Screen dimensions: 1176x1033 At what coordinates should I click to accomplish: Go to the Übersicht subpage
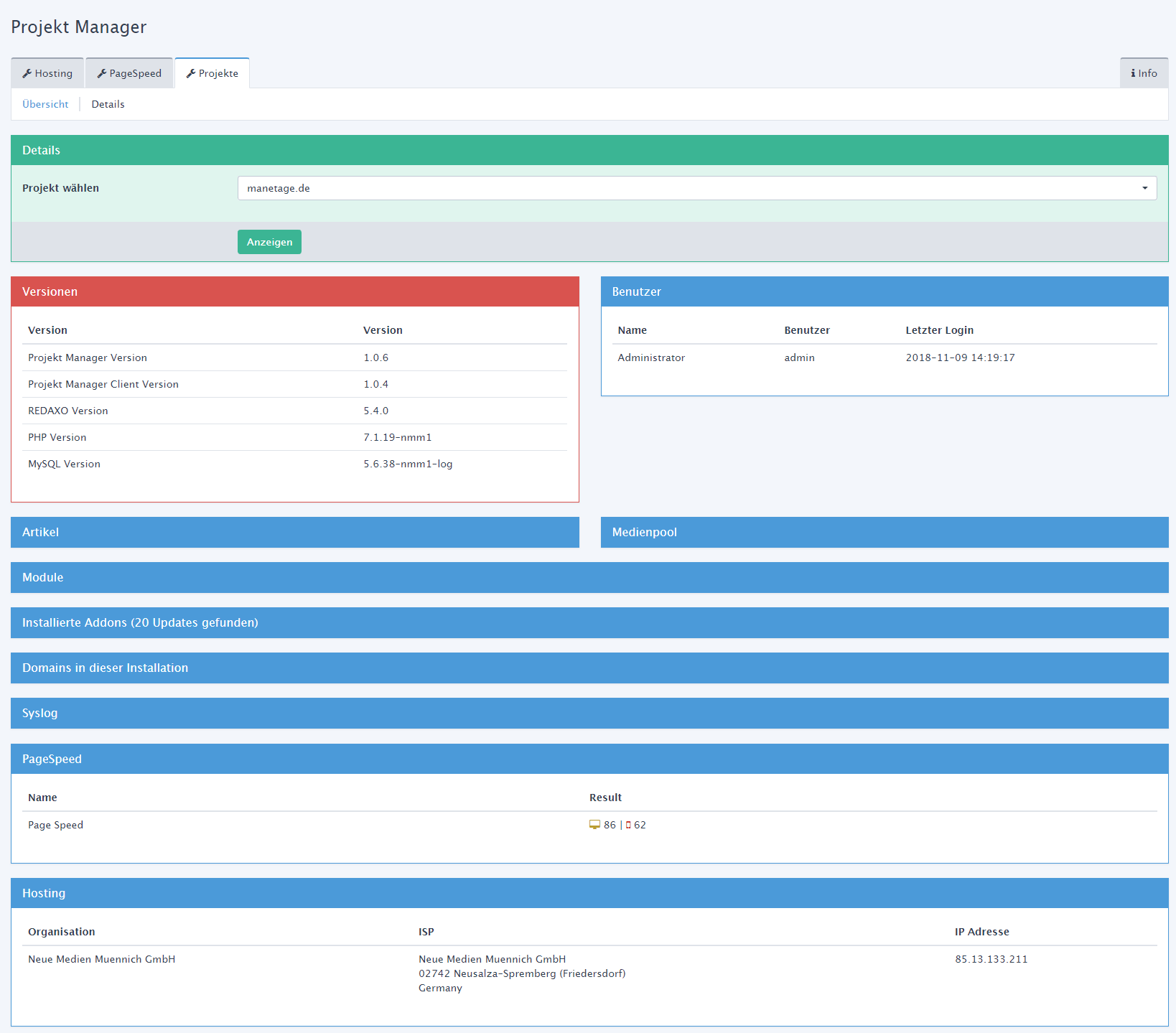pyautogui.click(x=45, y=104)
